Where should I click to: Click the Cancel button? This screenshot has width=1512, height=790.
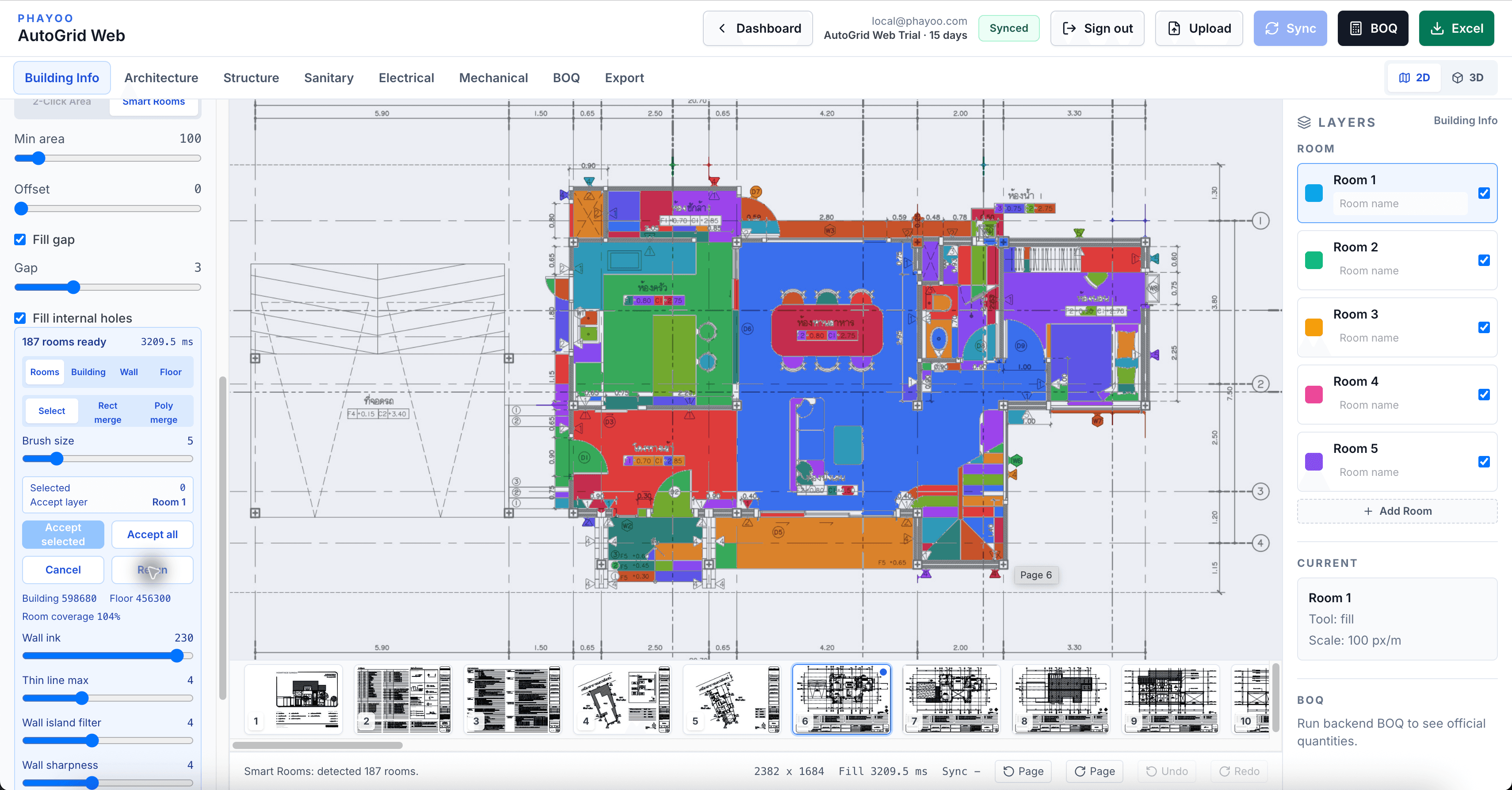[63, 570]
